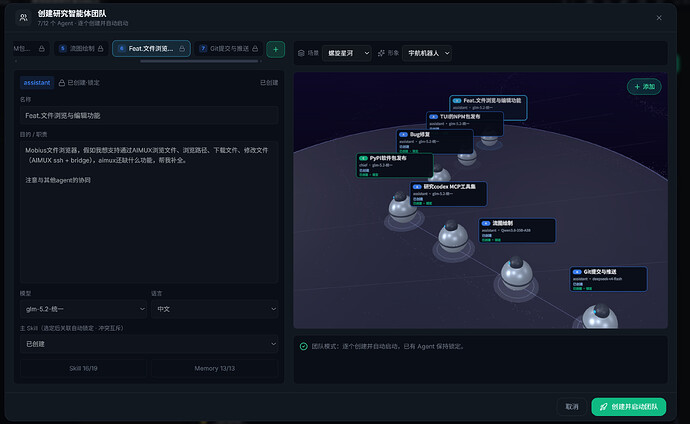
Task: Select the PyPI软件包发布 chief agent card
Action: tap(394, 165)
